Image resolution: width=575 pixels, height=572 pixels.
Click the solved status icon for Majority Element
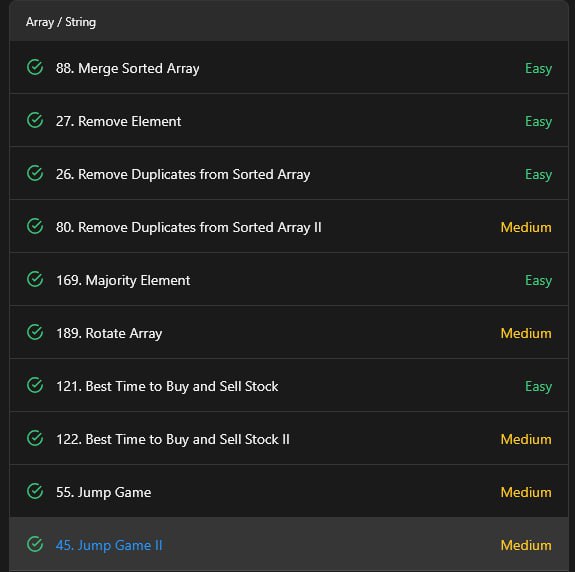pos(35,279)
